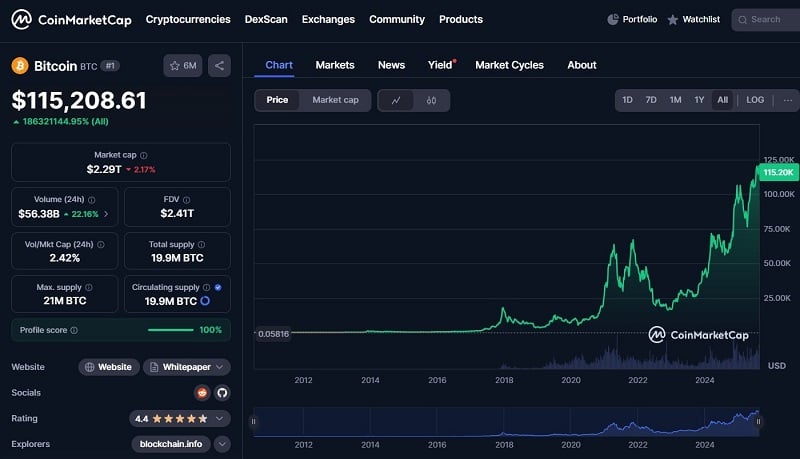Switch chart to Price view

coord(277,100)
